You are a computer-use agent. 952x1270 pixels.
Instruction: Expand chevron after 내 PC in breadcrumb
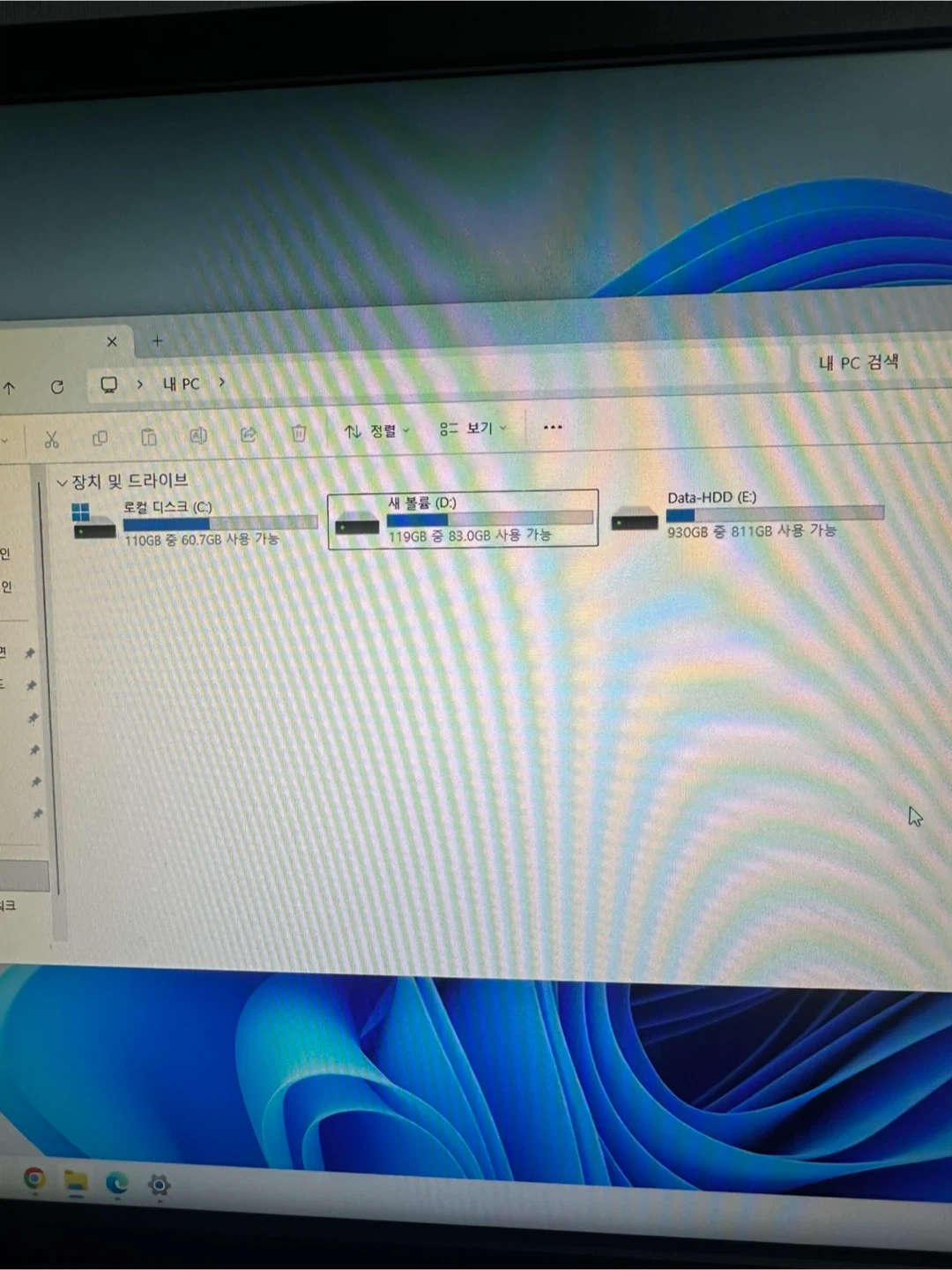222,383
